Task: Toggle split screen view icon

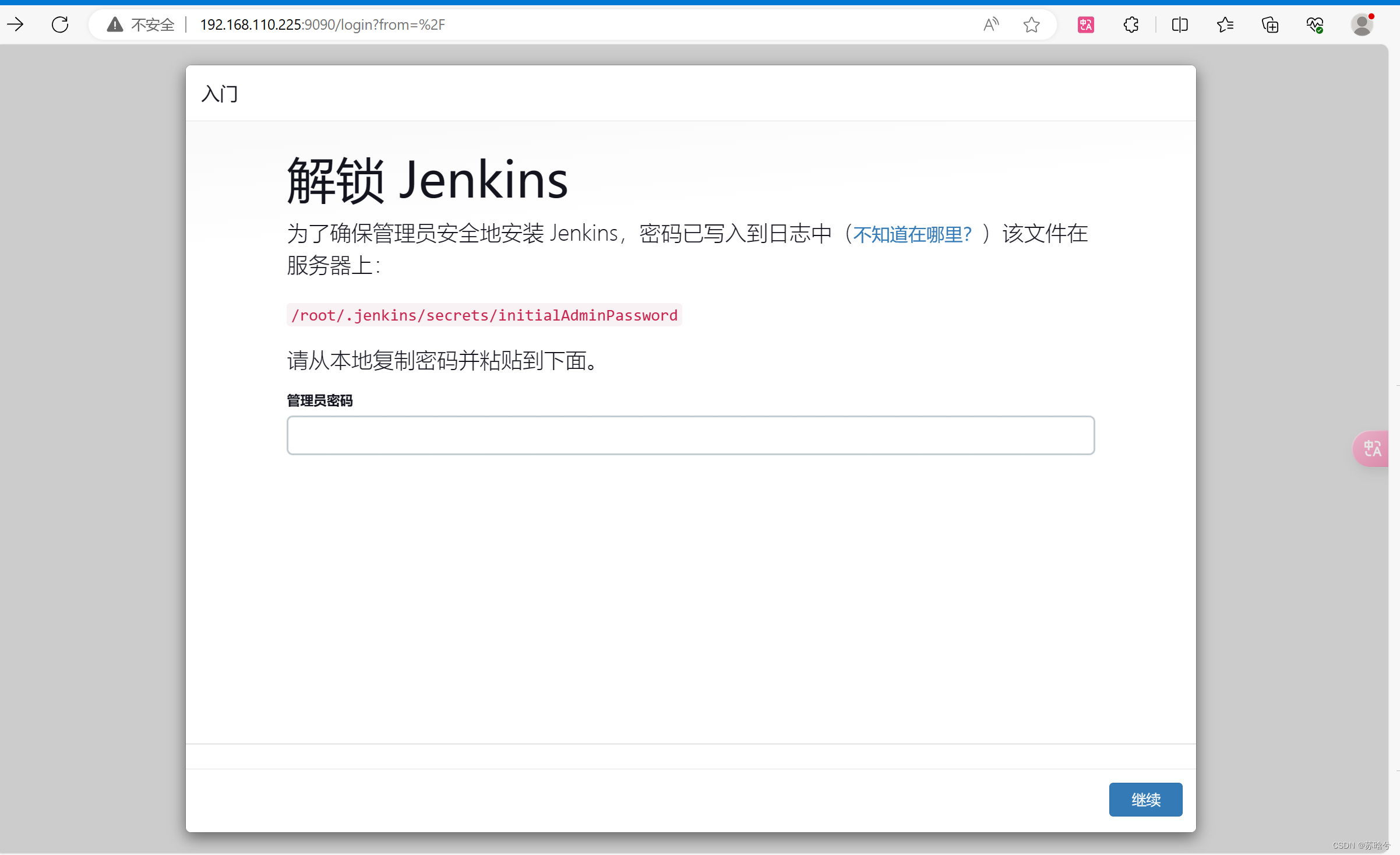Action: click(x=1180, y=24)
